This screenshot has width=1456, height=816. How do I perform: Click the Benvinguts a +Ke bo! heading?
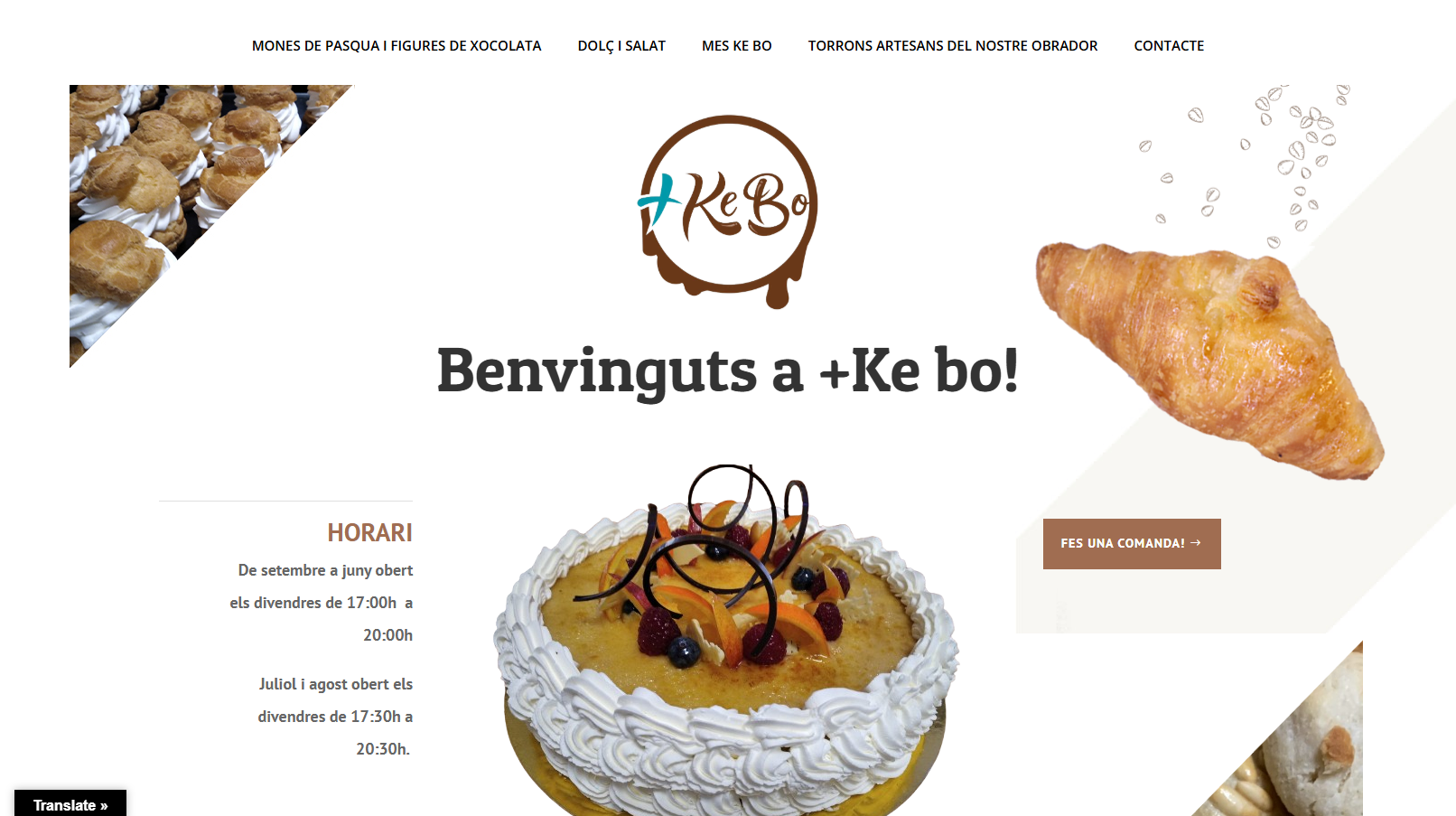click(x=728, y=371)
